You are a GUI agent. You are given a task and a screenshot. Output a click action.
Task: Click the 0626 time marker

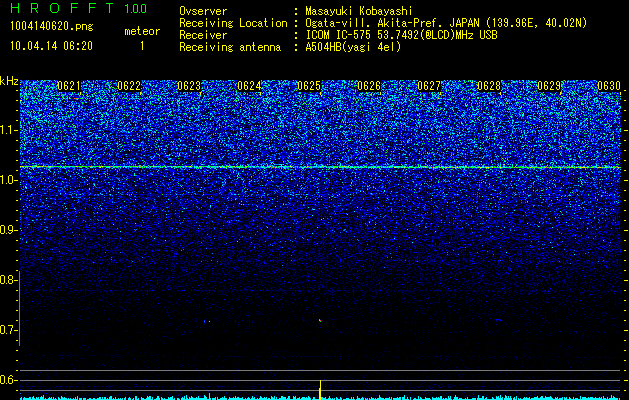(x=369, y=86)
